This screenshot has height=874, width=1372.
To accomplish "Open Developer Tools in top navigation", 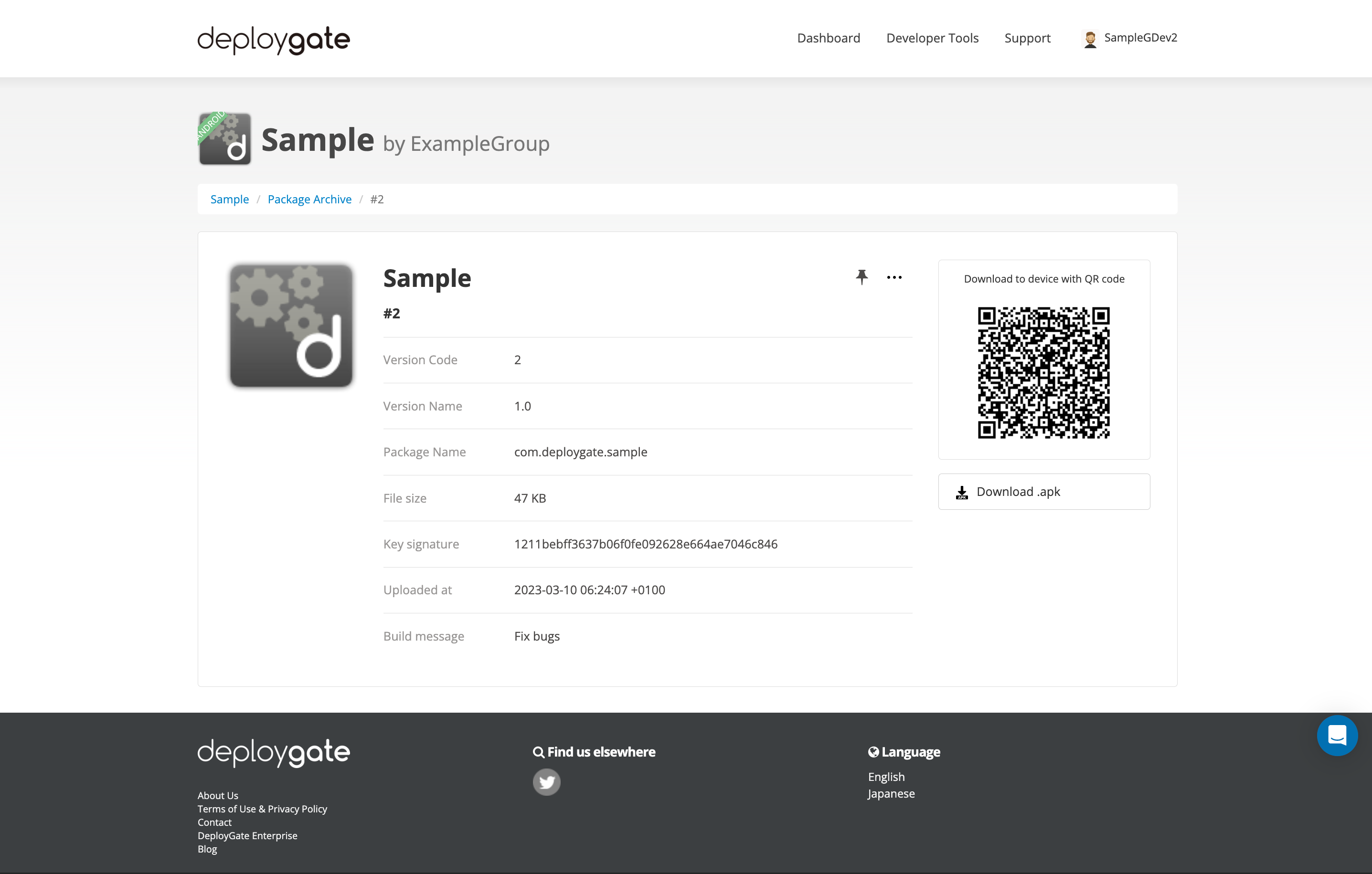I will (932, 38).
